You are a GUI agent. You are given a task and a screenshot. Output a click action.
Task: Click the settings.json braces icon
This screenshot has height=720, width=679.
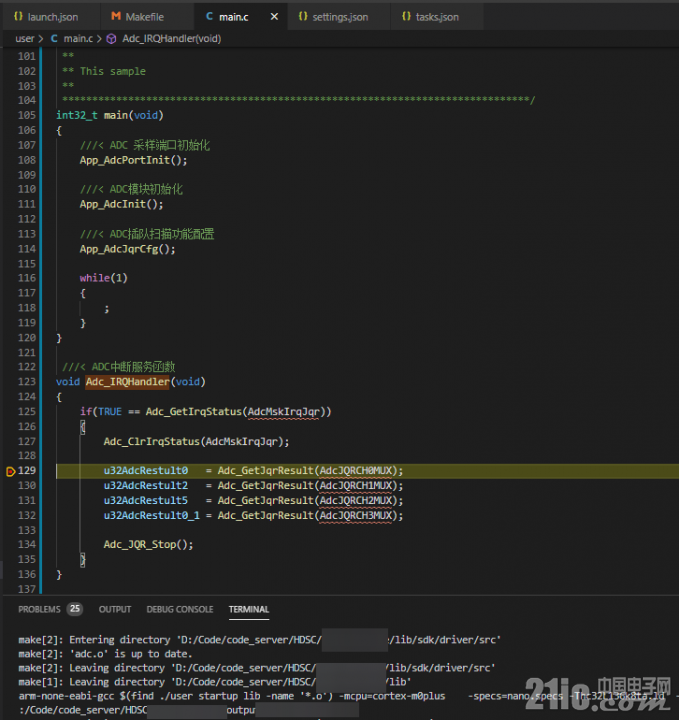point(303,17)
